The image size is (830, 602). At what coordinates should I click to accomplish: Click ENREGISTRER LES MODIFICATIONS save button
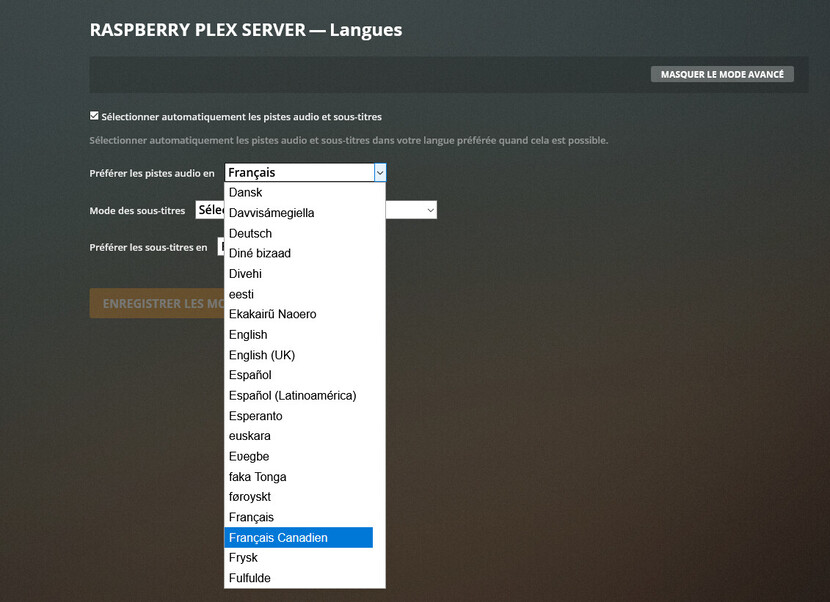157,303
